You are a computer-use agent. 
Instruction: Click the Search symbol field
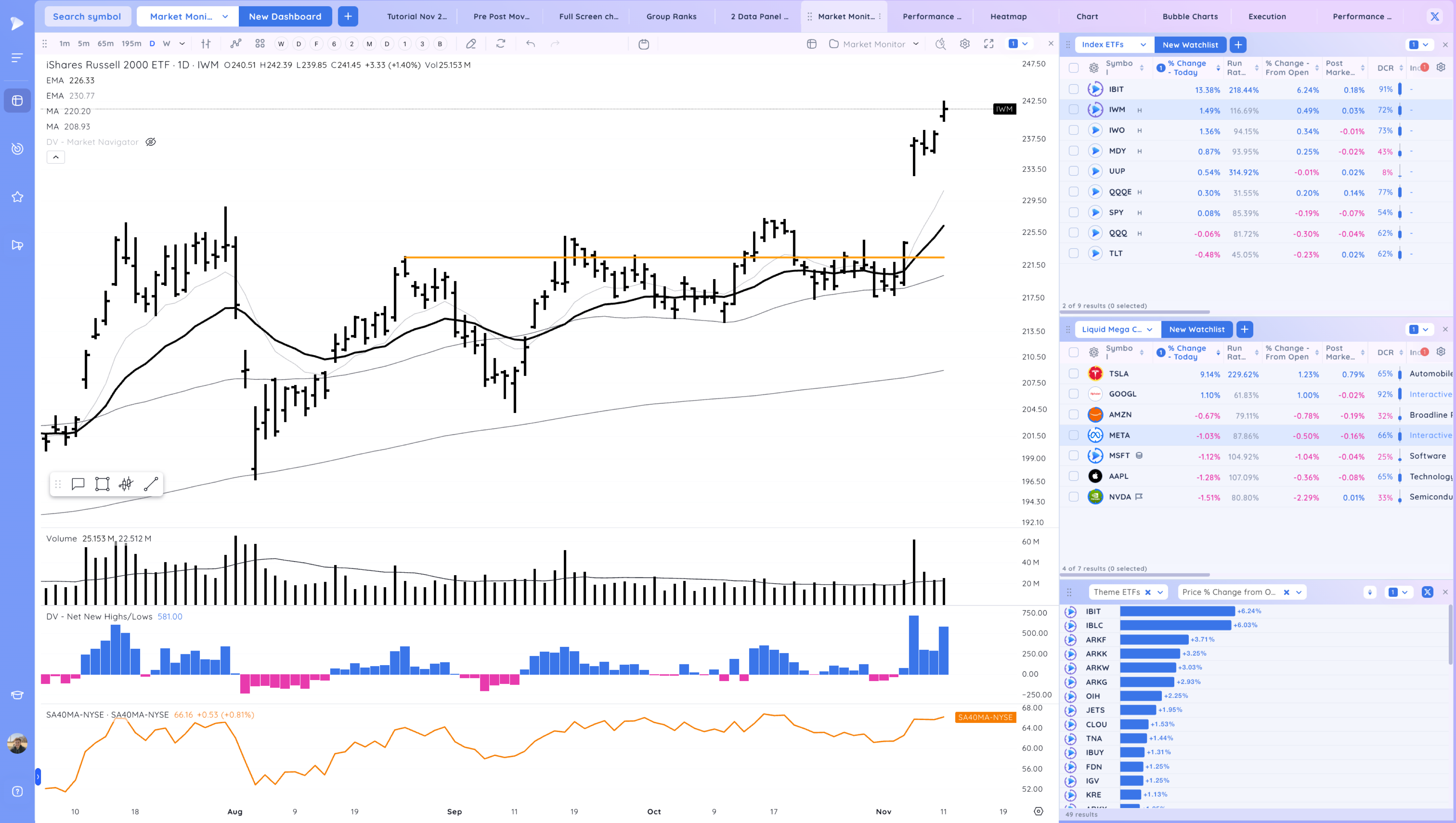87,16
